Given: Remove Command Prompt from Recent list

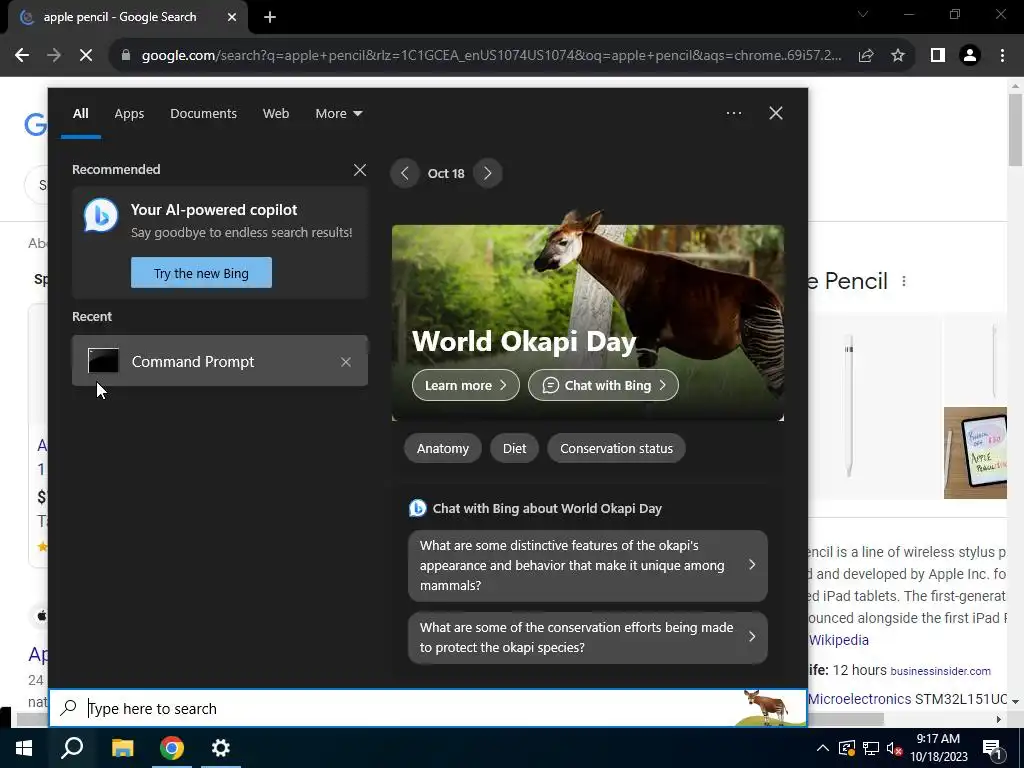Looking at the screenshot, I should pos(346,362).
